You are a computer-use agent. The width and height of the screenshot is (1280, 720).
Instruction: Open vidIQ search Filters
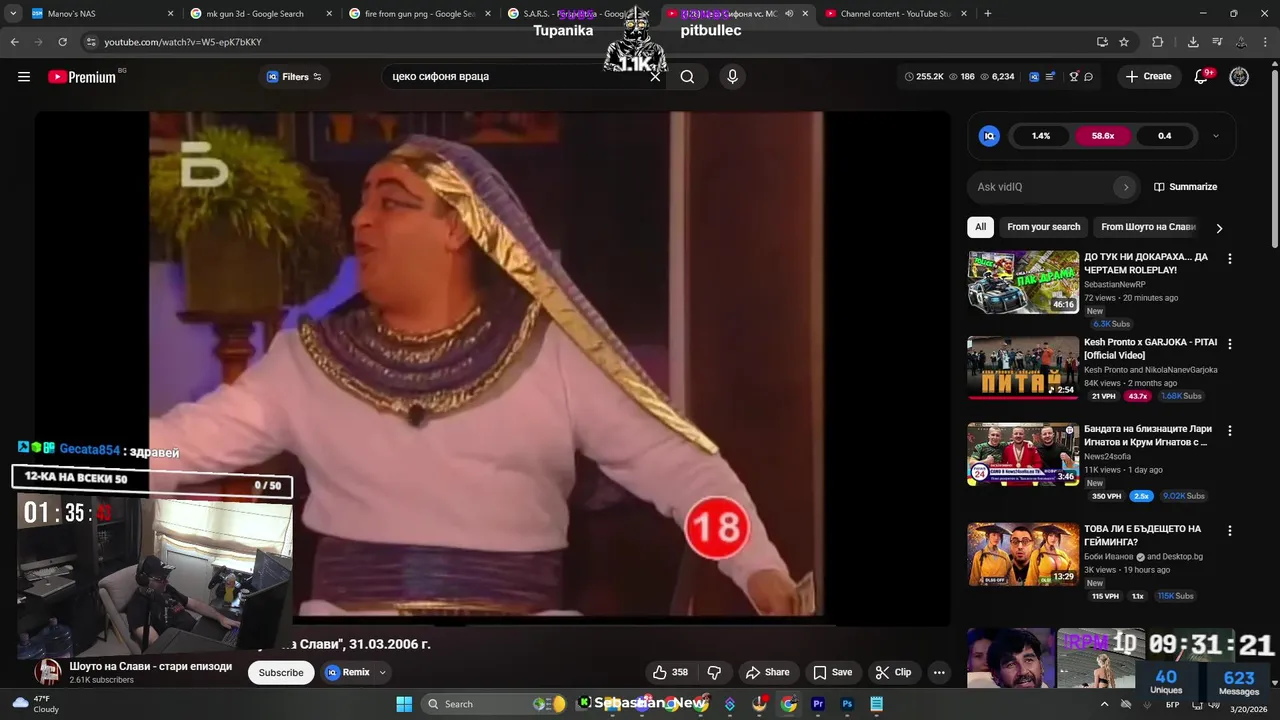(294, 77)
